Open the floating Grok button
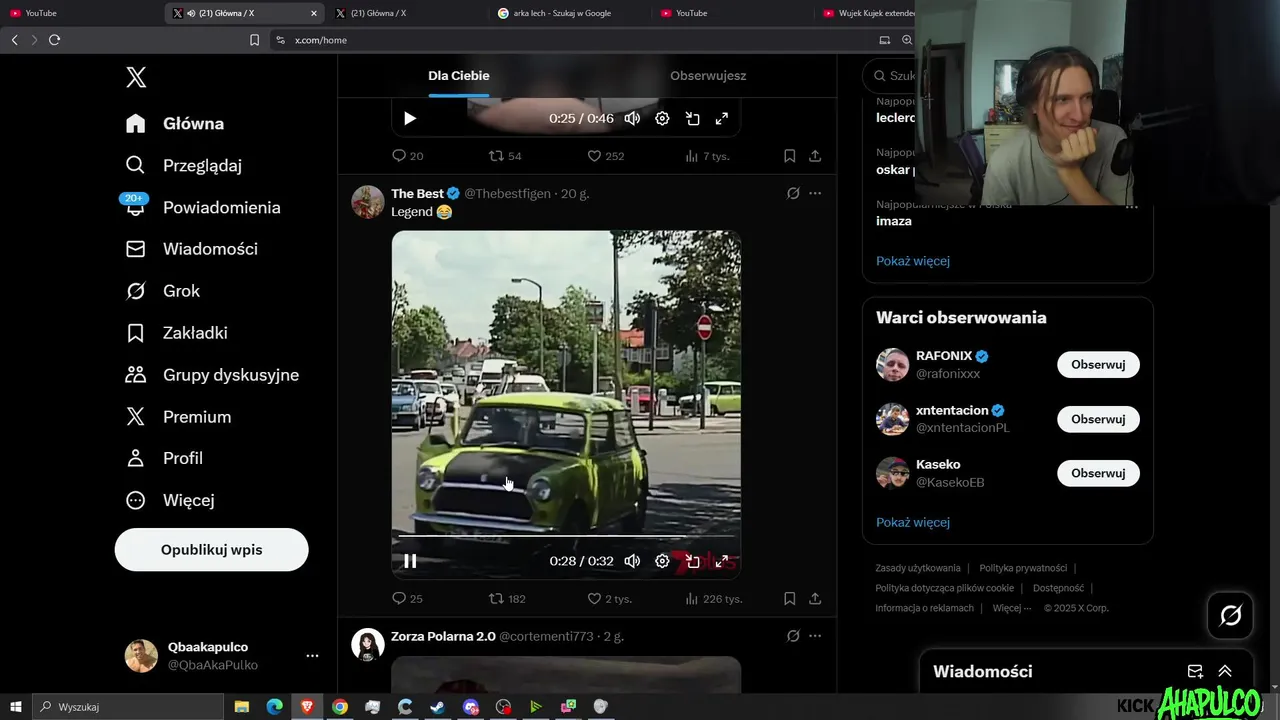The width and height of the screenshot is (1280, 720). click(1231, 616)
